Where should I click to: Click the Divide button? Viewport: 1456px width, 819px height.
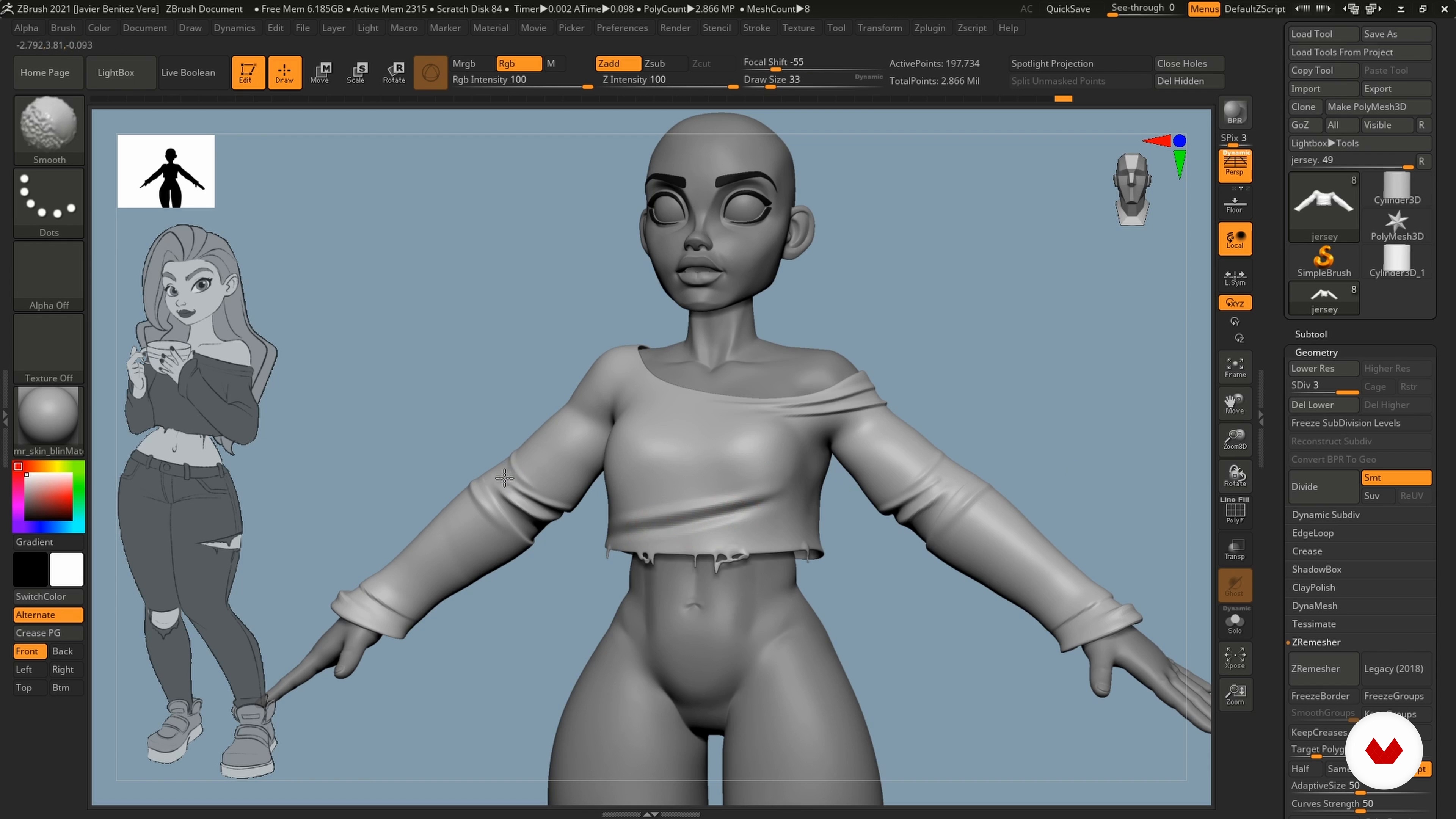point(1324,486)
